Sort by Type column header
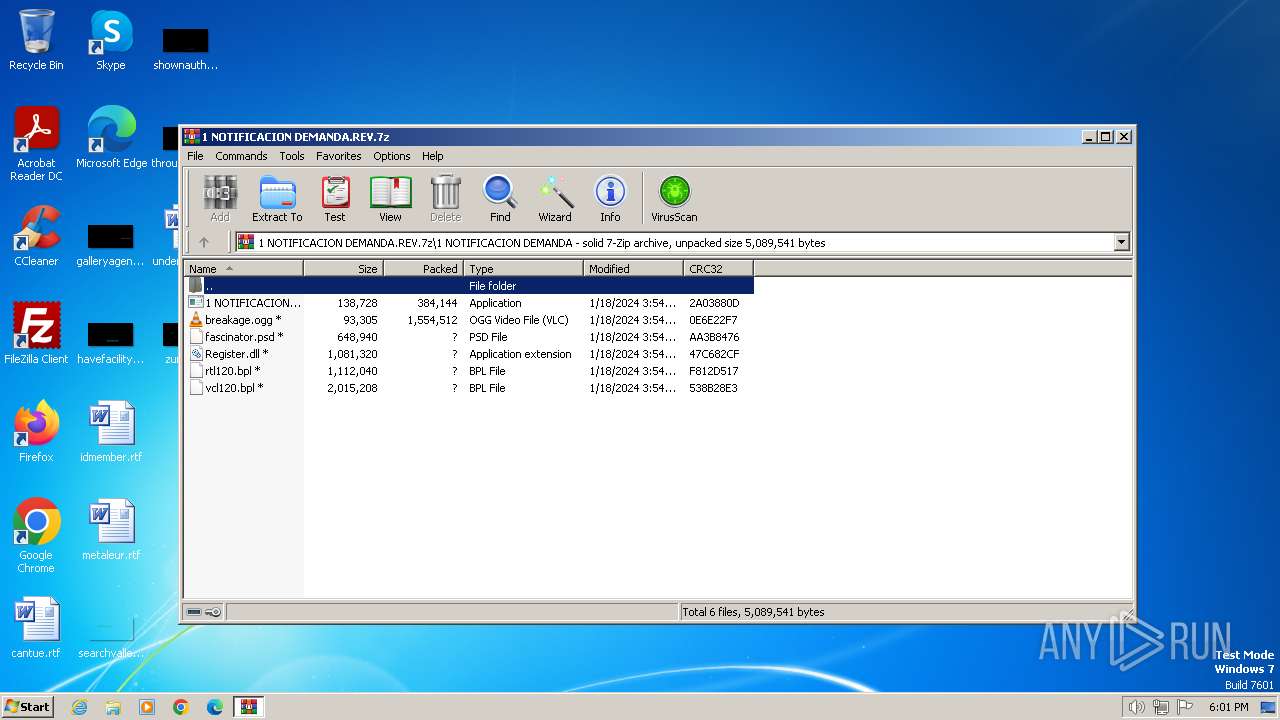This screenshot has width=1280, height=720. coord(523,268)
